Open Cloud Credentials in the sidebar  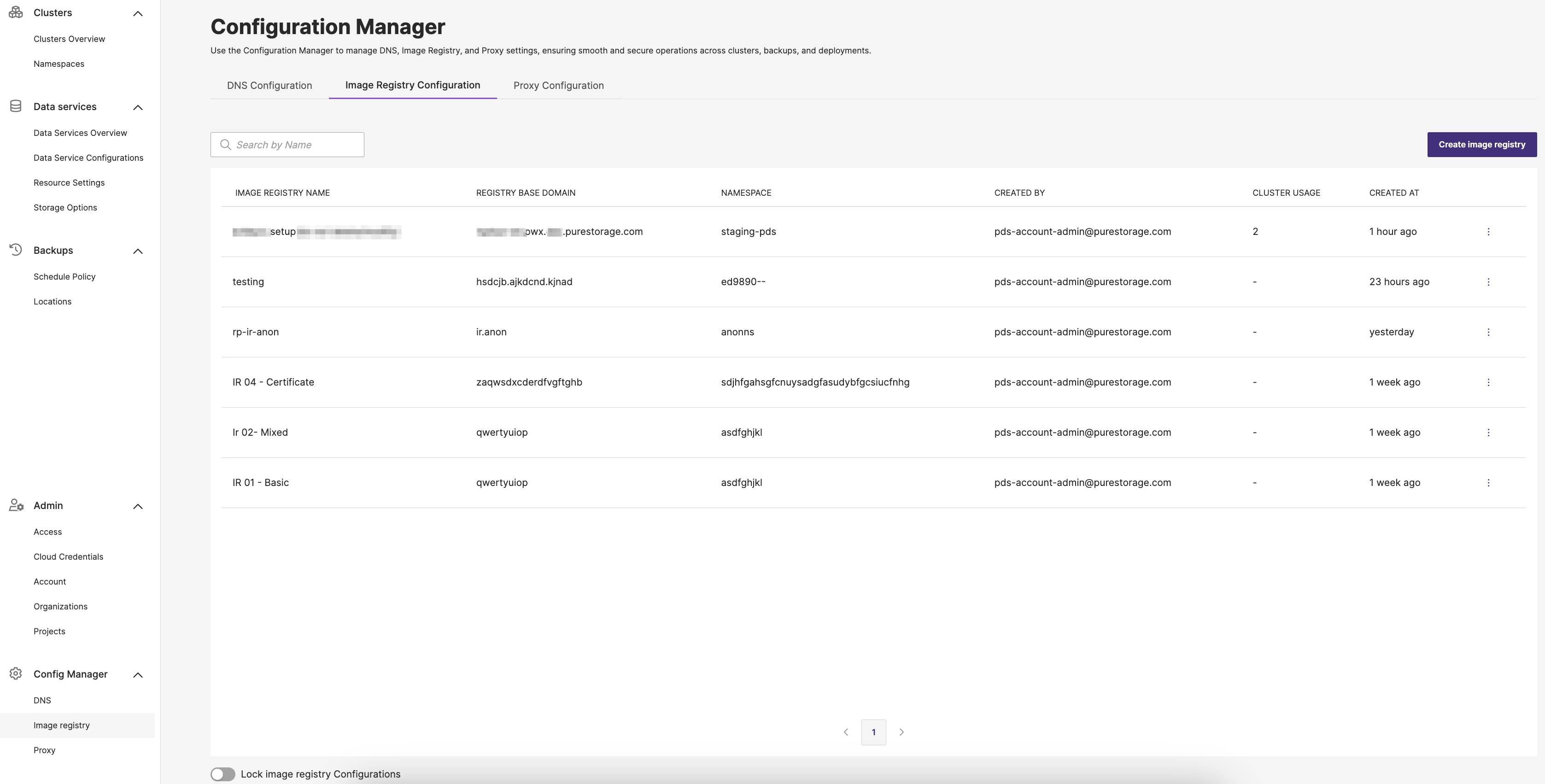[68, 556]
